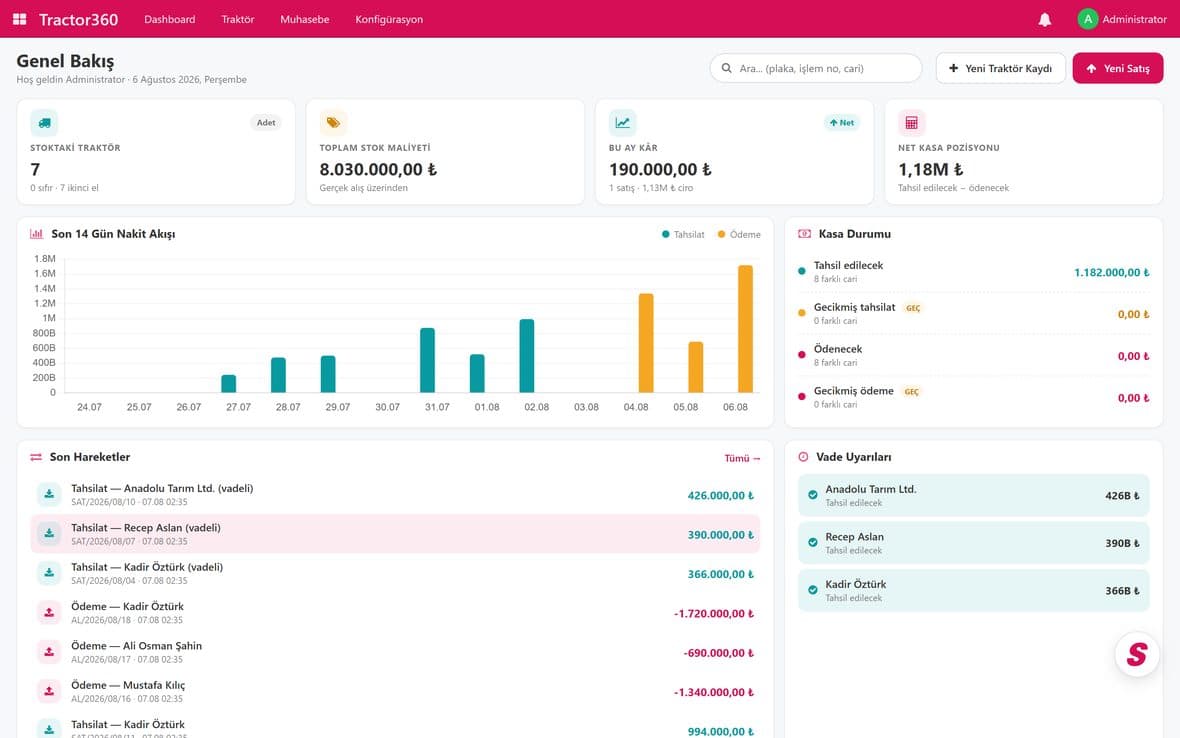This screenshot has height=738, width=1180.
Task: Open the floating S assistant button
Action: [1137, 654]
